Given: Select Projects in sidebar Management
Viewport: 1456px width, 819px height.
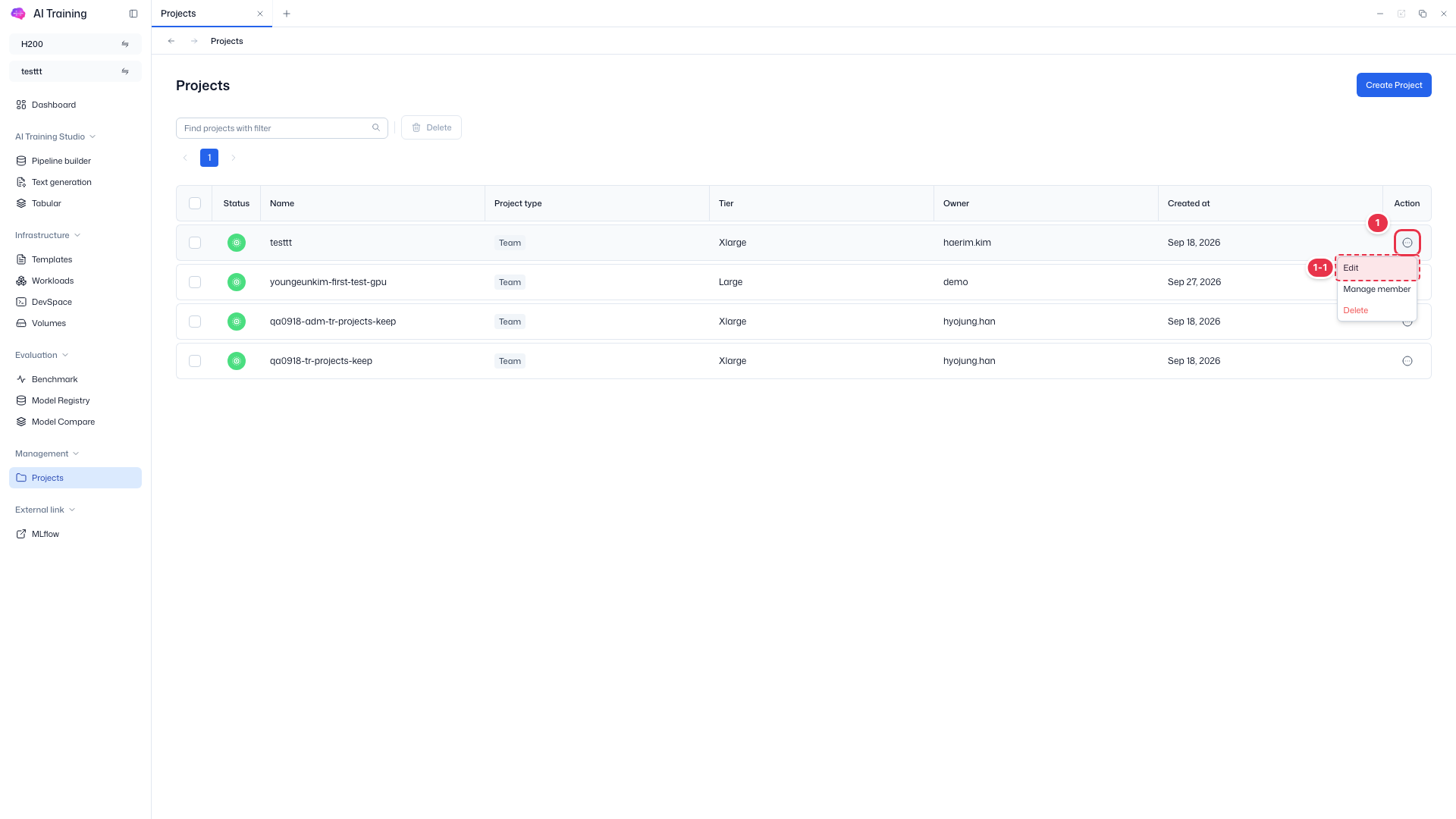Looking at the screenshot, I should (75, 478).
